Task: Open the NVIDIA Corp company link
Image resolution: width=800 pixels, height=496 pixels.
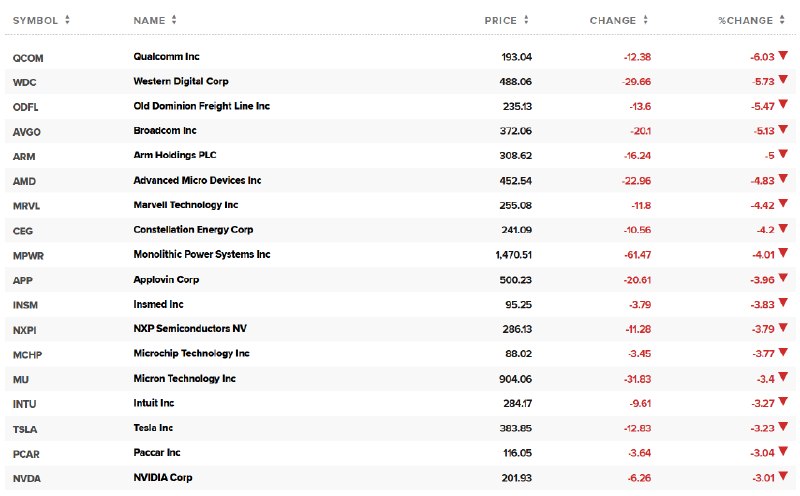Action: click(x=163, y=477)
